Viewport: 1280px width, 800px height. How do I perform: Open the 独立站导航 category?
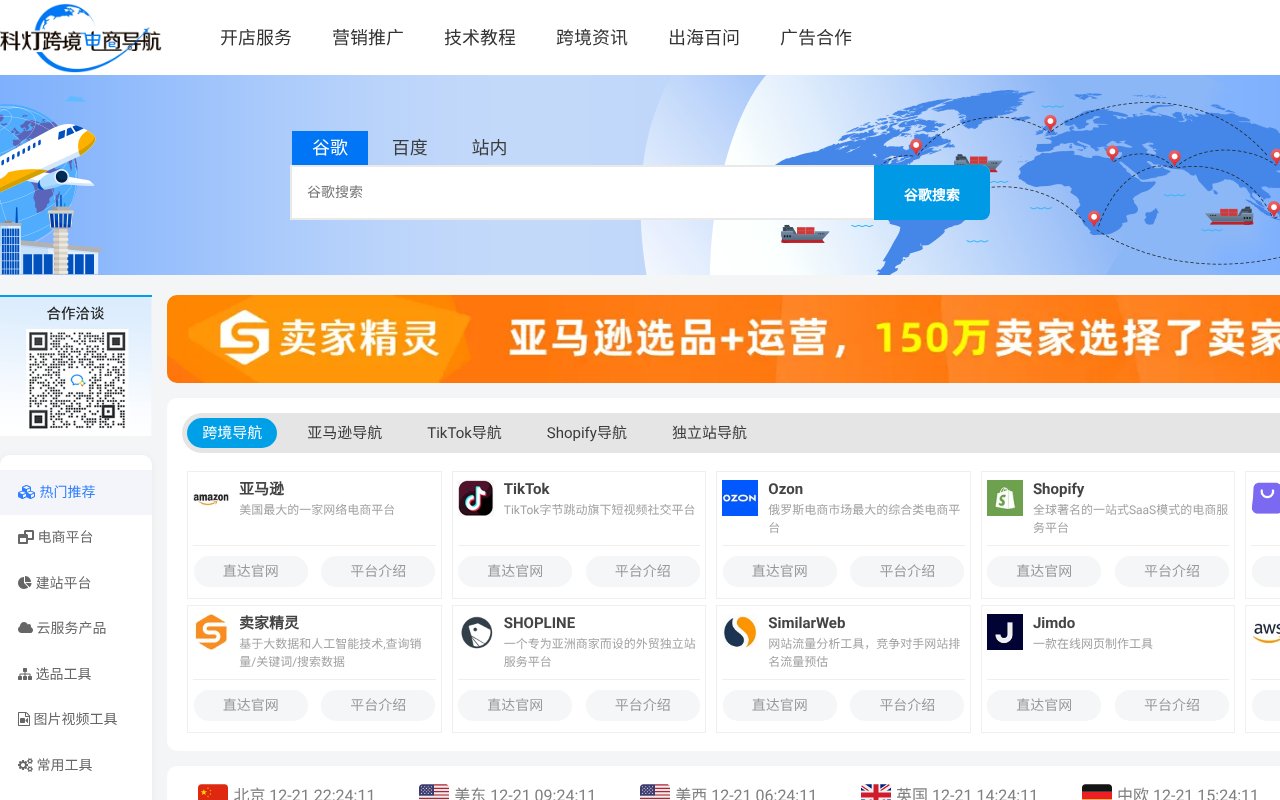point(709,432)
